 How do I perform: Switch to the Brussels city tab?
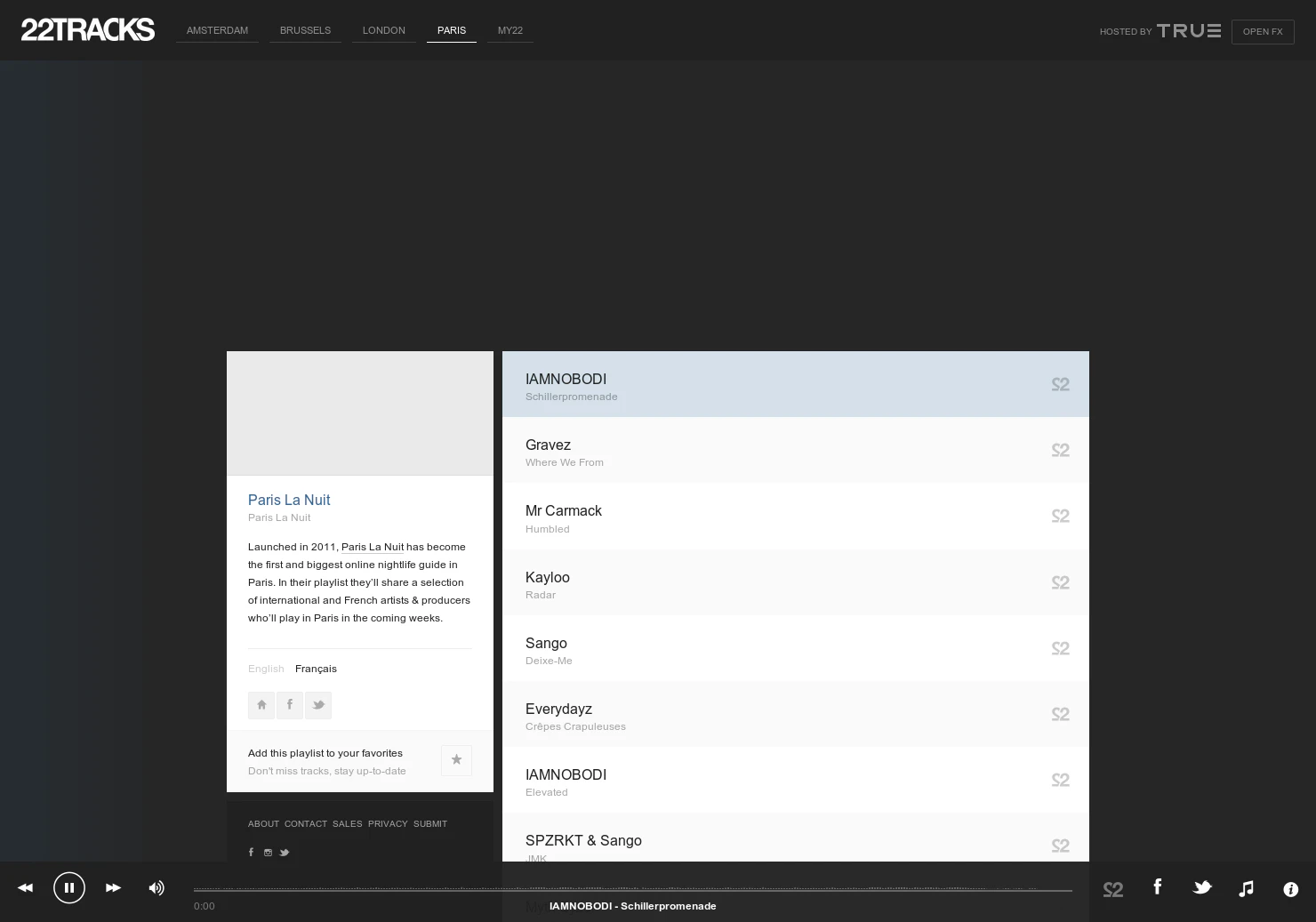pyautogui.click(x=305, y=30)
